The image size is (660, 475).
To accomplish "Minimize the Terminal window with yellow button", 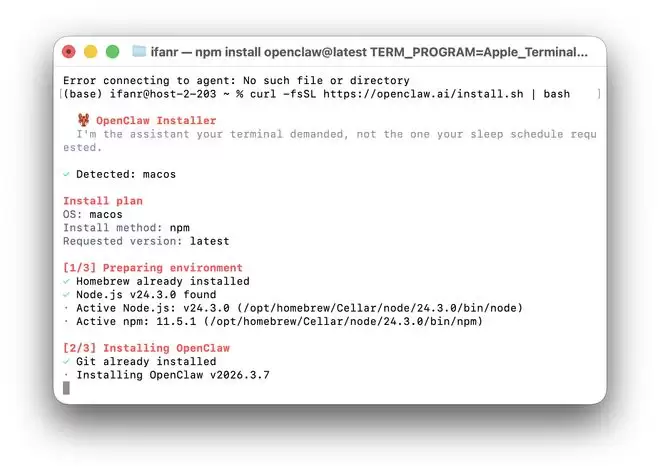I will point(90,51).
